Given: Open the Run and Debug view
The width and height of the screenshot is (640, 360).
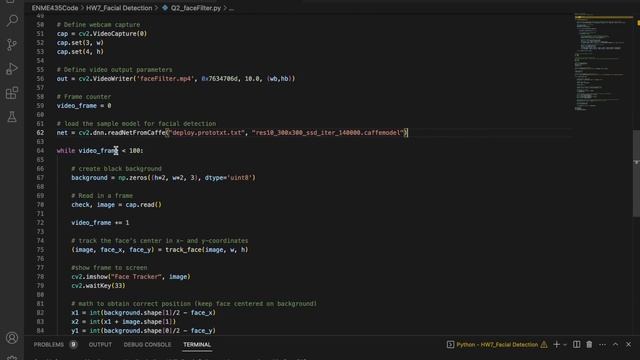Looking at the screenshot, I should tap(12, 69).
